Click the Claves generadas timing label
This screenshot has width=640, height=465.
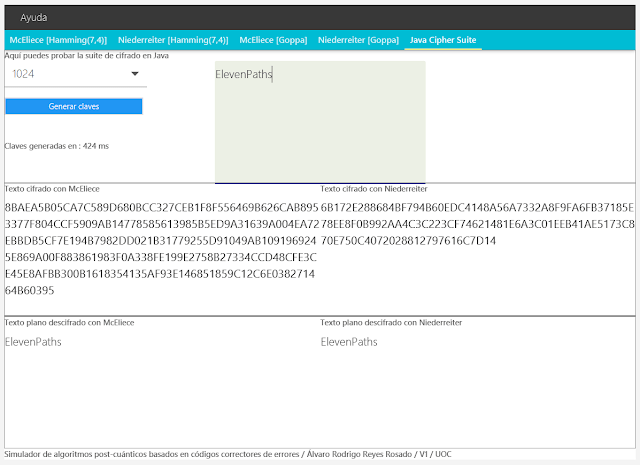coord(57,146)
